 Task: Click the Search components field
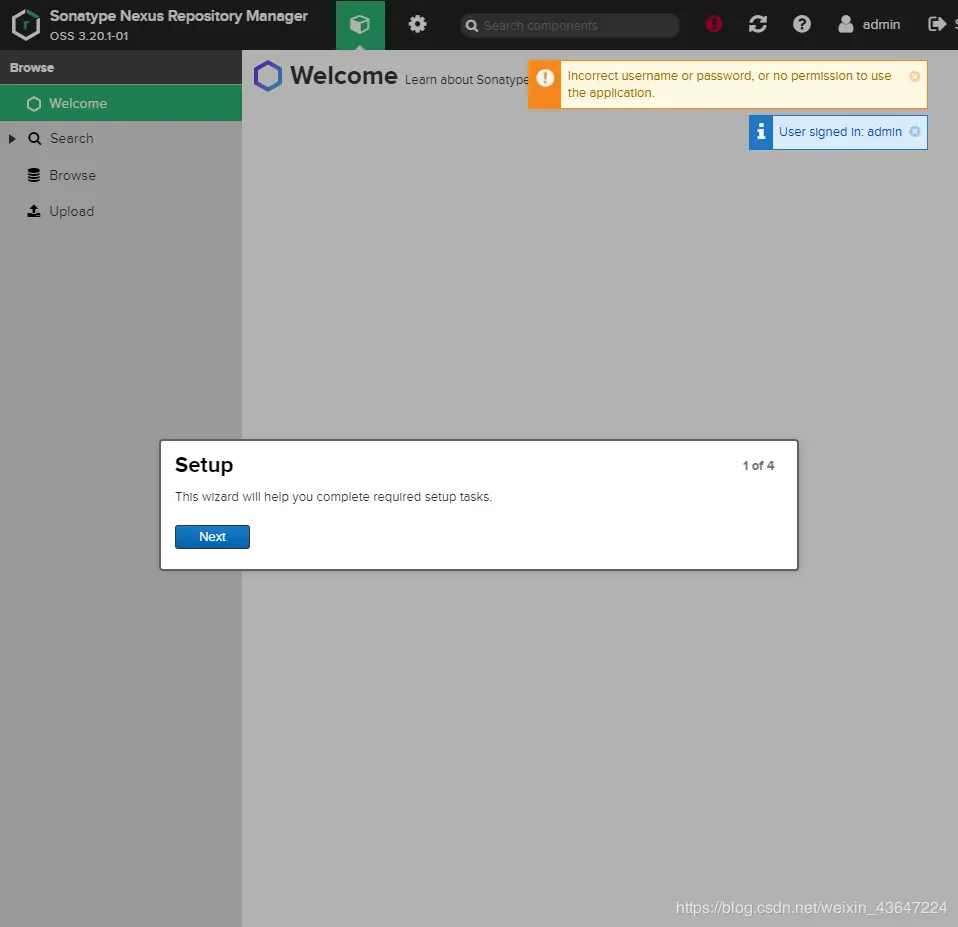click(569, 25)
